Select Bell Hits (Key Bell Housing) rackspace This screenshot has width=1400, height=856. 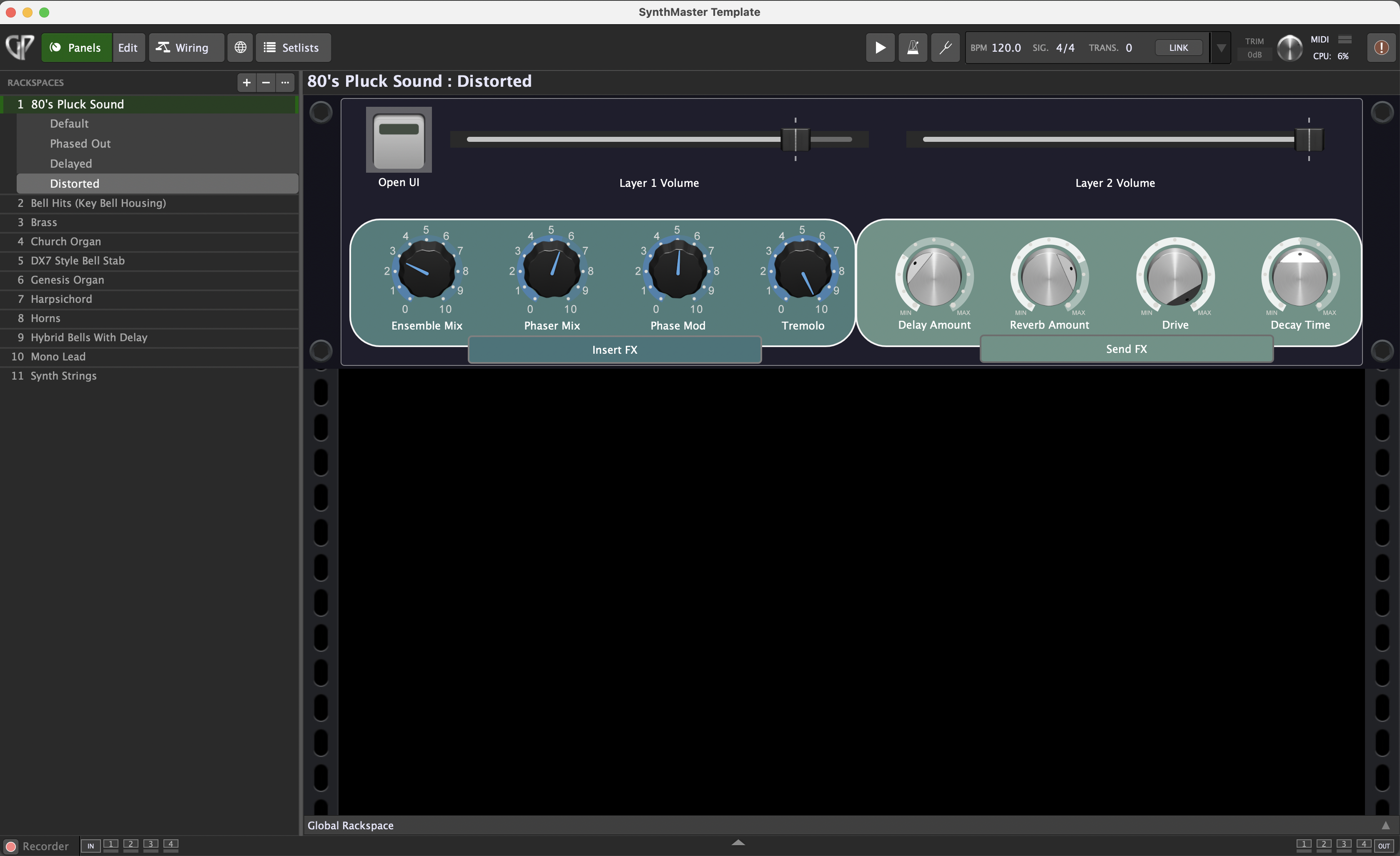[x=149, y=203]
